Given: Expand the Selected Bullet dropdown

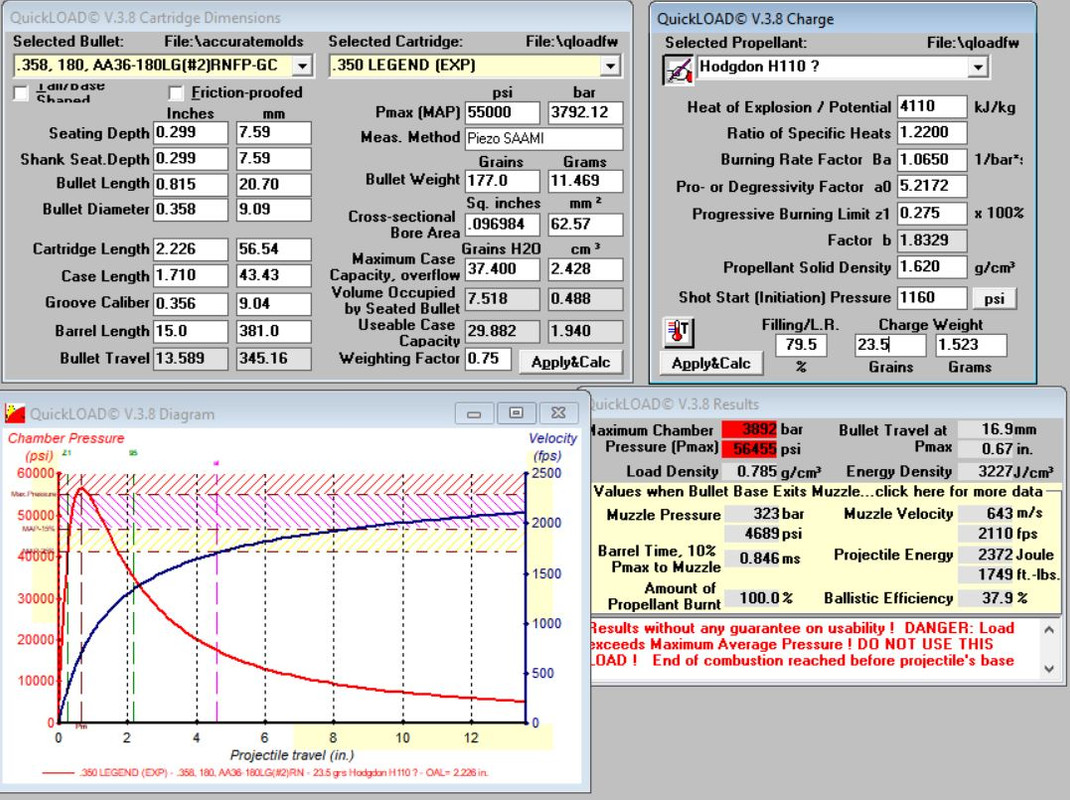Looking at the screenshot, I should click(302, 66).
